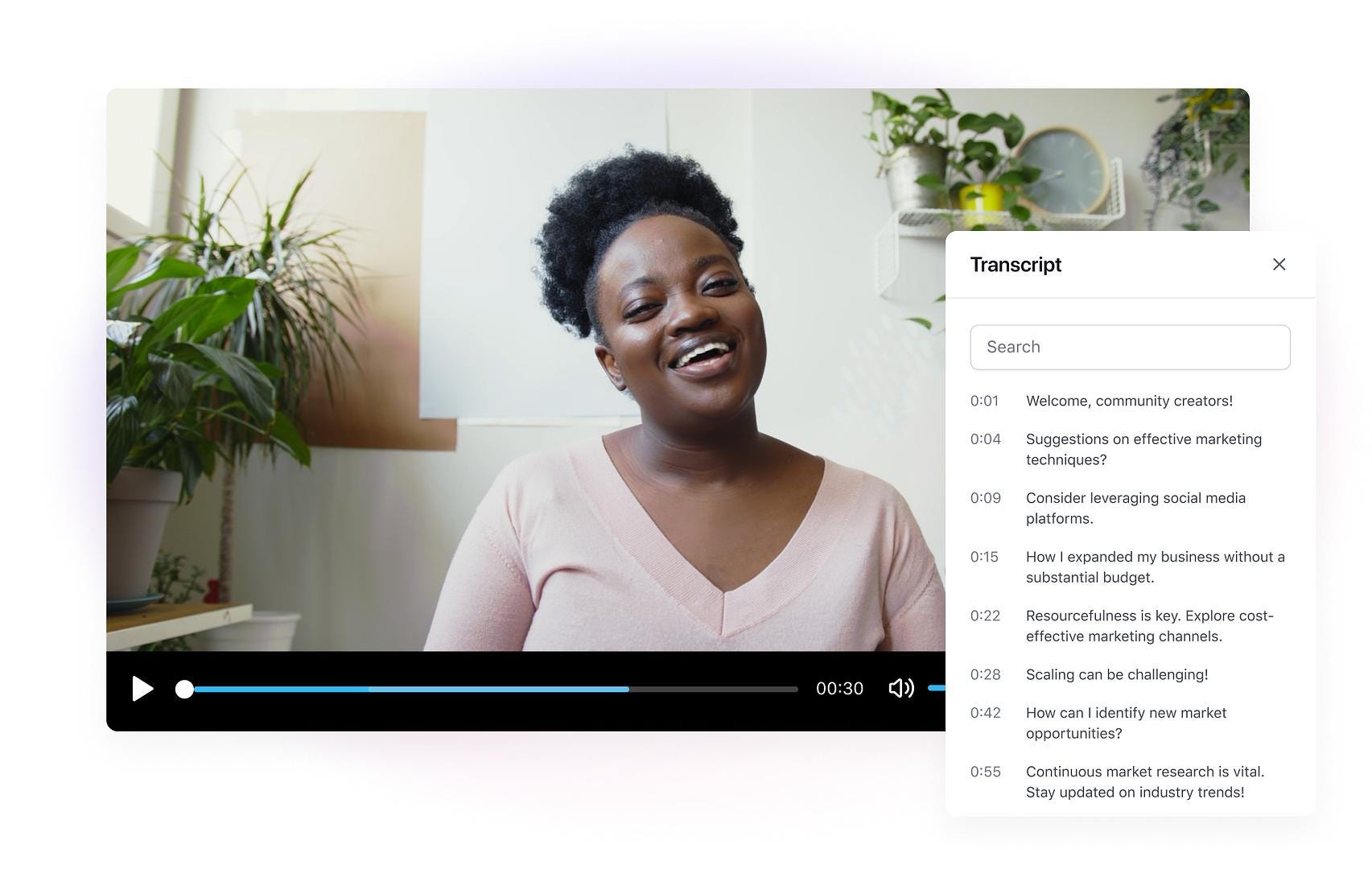Screen dimensions: 1372x869
Task: Select 'Continuous market research is vital' line
Action: click(x=1145, y=782)
